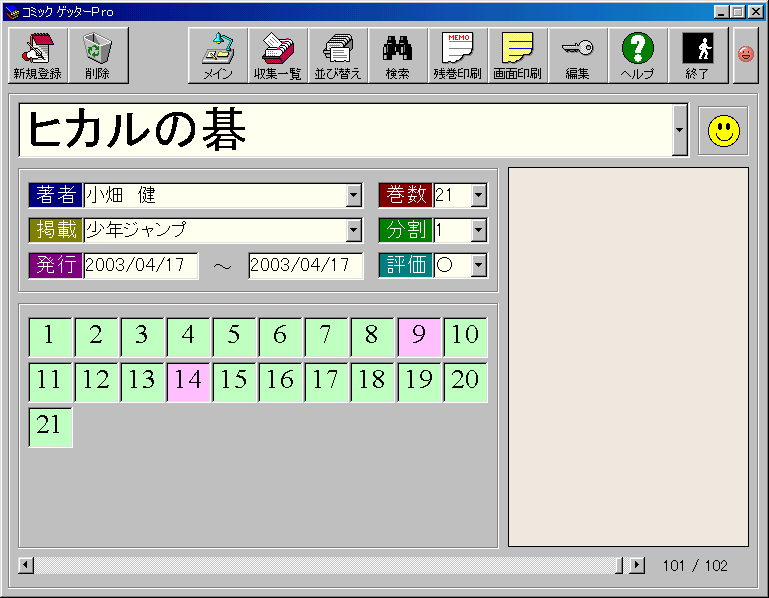The height and width of the screenshot is (598, 769).
Task: Toggle volume 7 box
Action: [x=327, y=337]
